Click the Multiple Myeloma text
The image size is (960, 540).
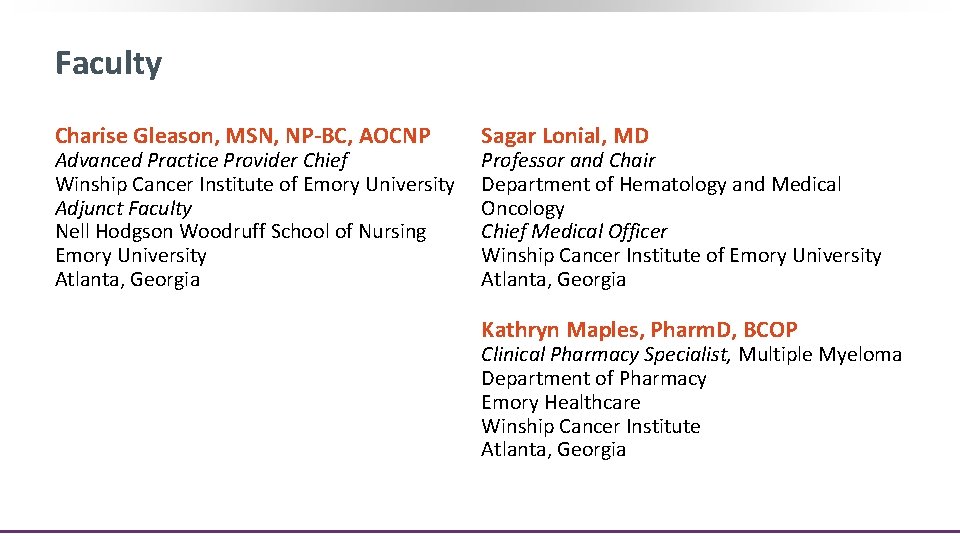point(820,354)
